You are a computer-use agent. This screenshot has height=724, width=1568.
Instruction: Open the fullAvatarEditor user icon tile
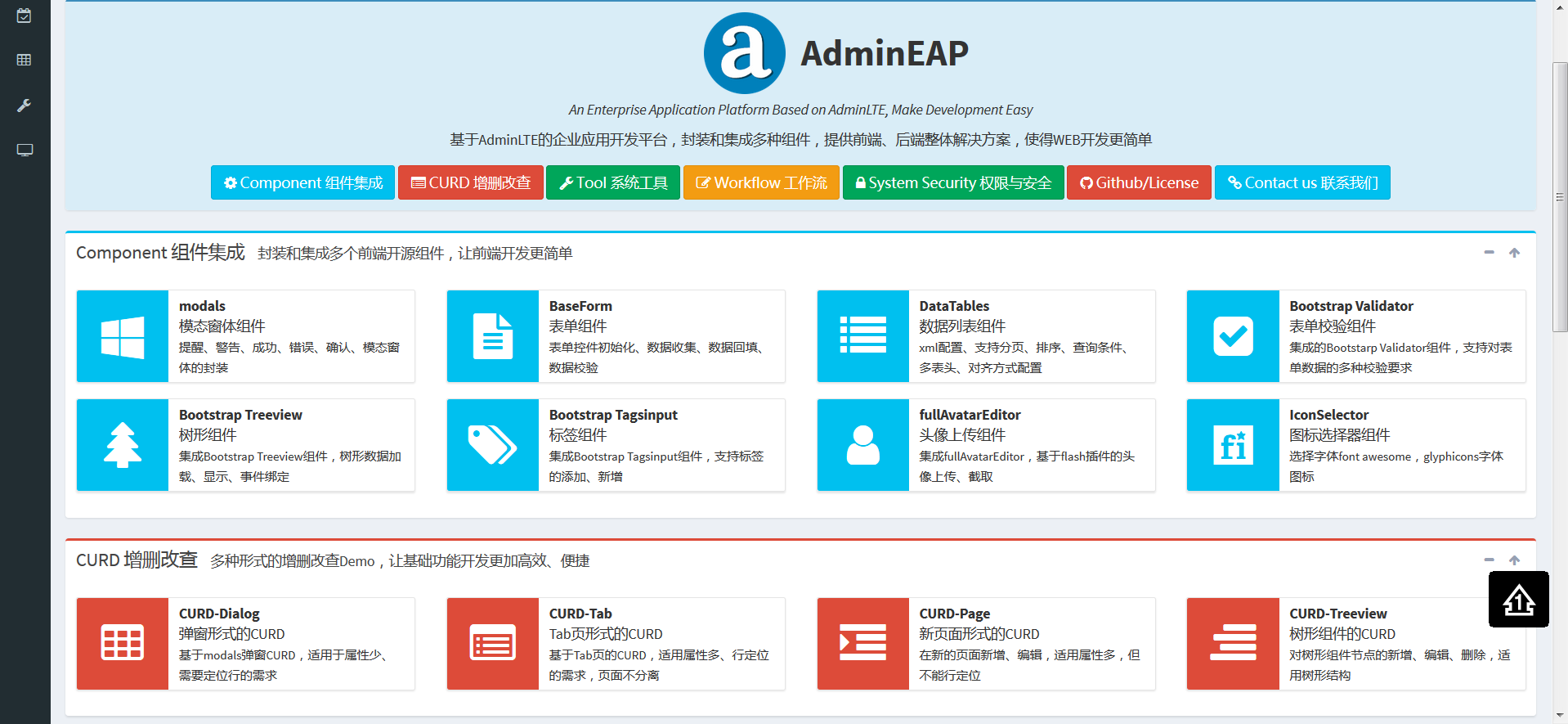pyautogui.click(x=863, y=445)
